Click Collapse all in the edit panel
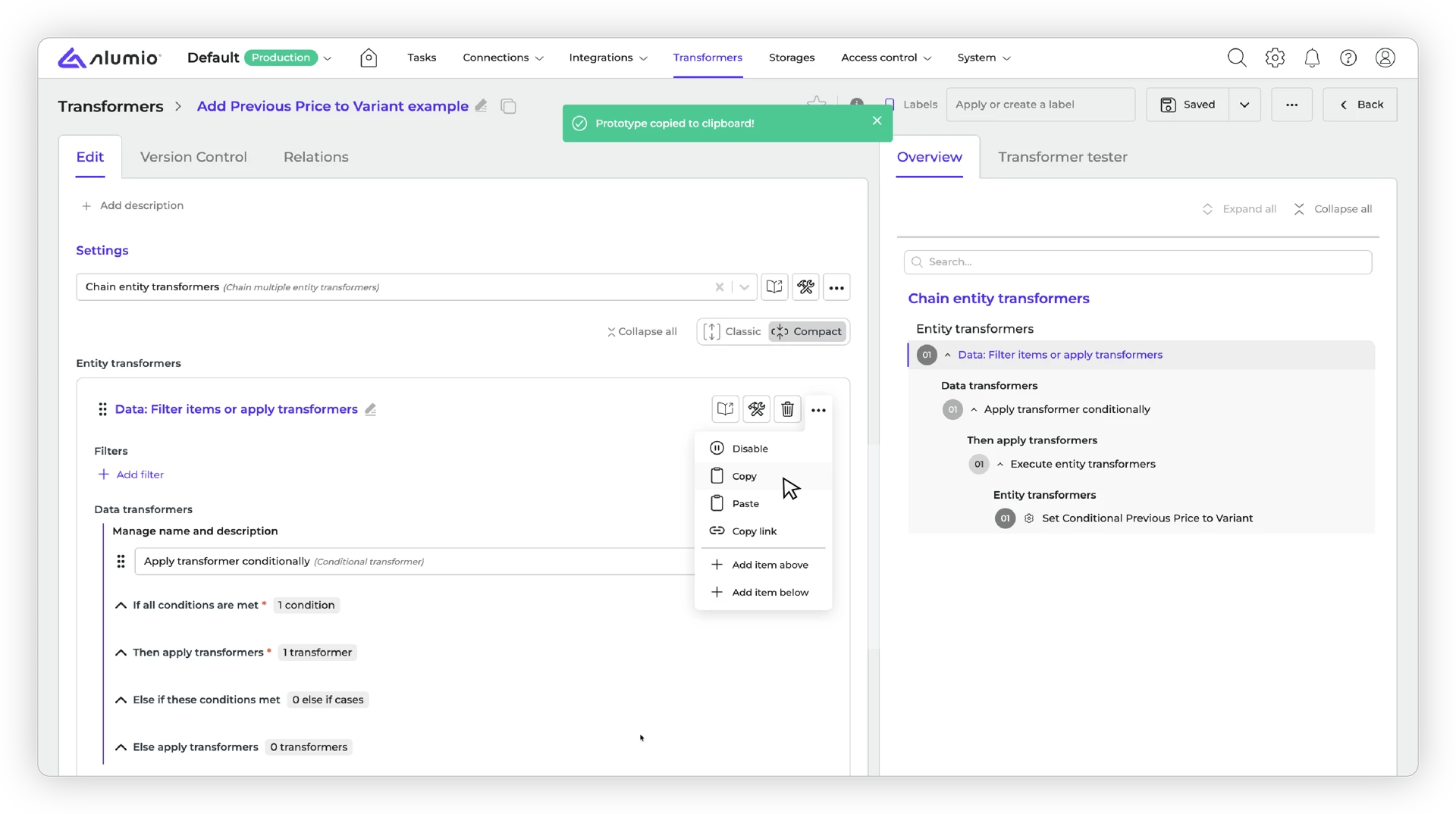 (x=642, y=332)
